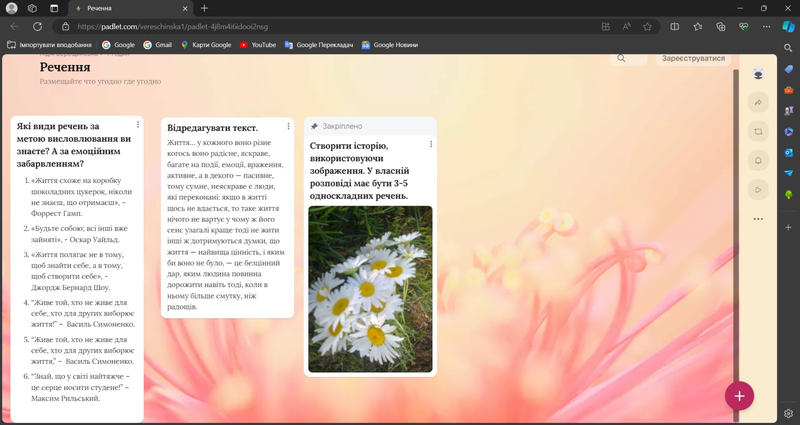
Task: Open the Edge profile avatar
Action: 11,8
